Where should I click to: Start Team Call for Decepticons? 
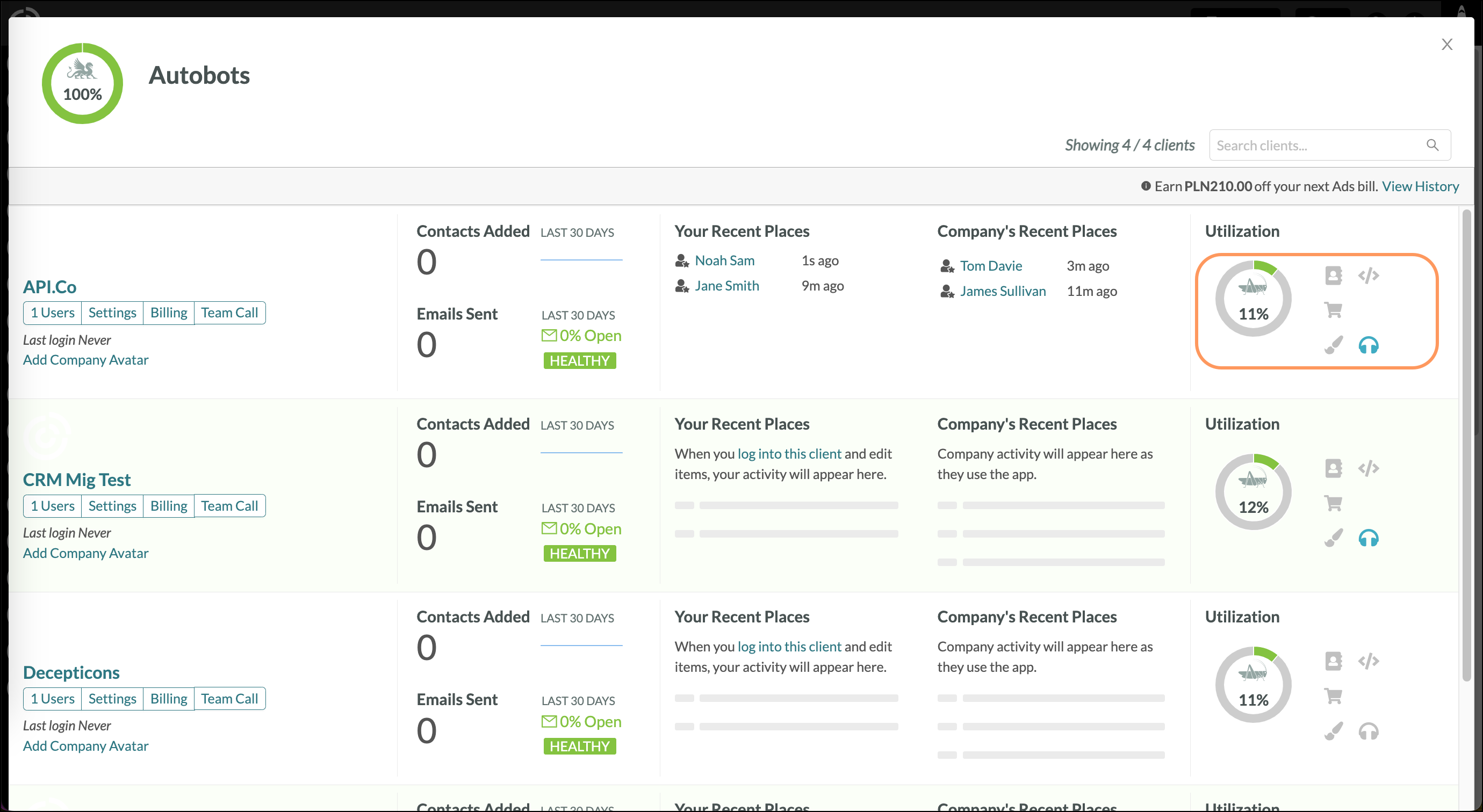pos(230,699)
